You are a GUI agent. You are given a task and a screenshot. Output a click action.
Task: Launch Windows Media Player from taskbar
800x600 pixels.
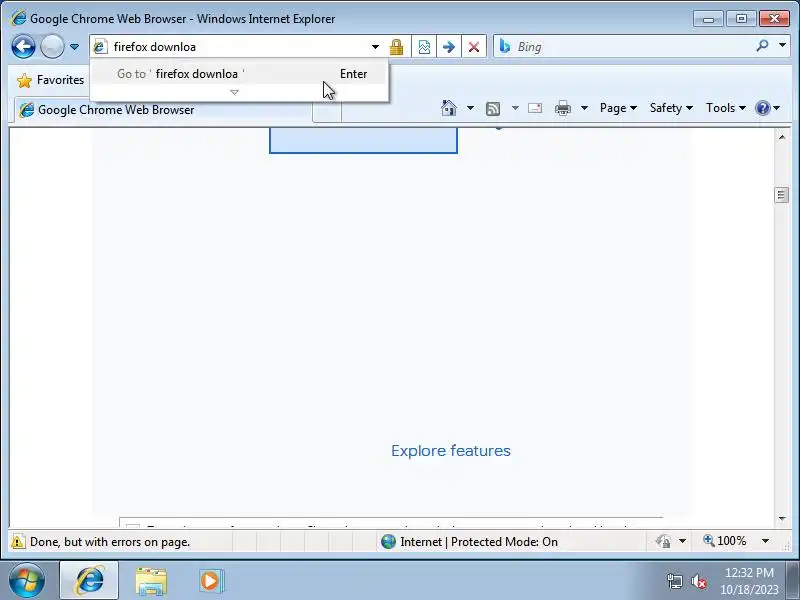coord(211,581)
